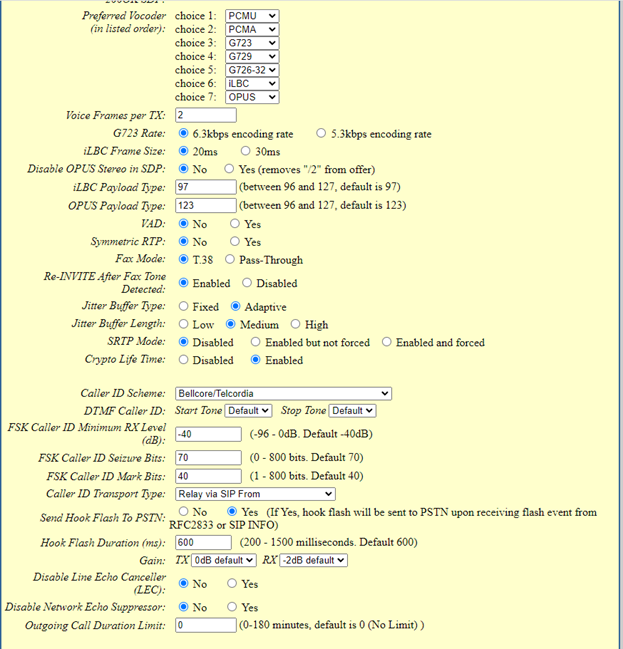Select No for Send Hook Flash To PSTN
This screenshot has width=623, height=649.
pyautogui.click(x=183, y=511)
